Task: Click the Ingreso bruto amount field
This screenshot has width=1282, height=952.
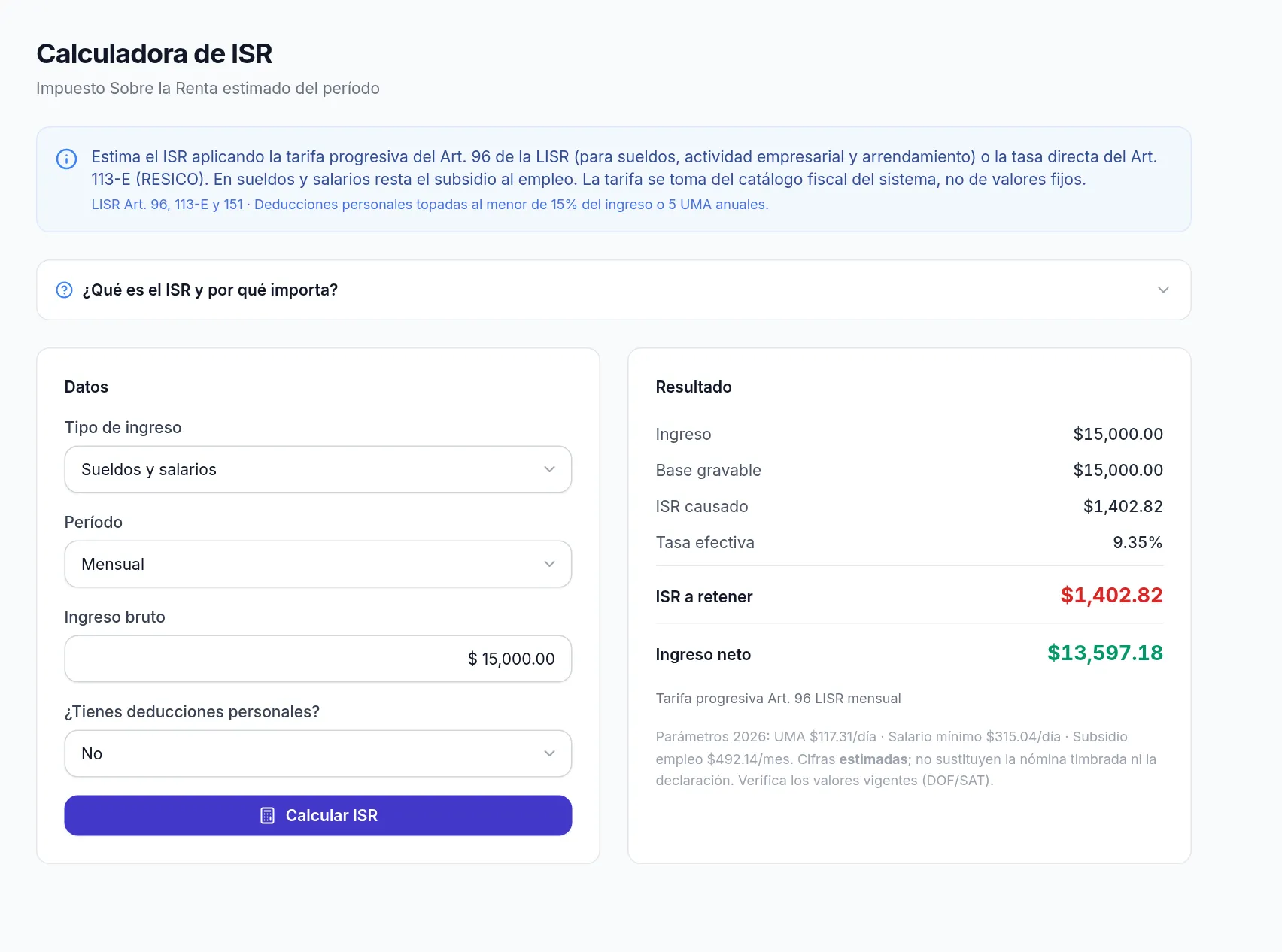Action: pos(317,659)
